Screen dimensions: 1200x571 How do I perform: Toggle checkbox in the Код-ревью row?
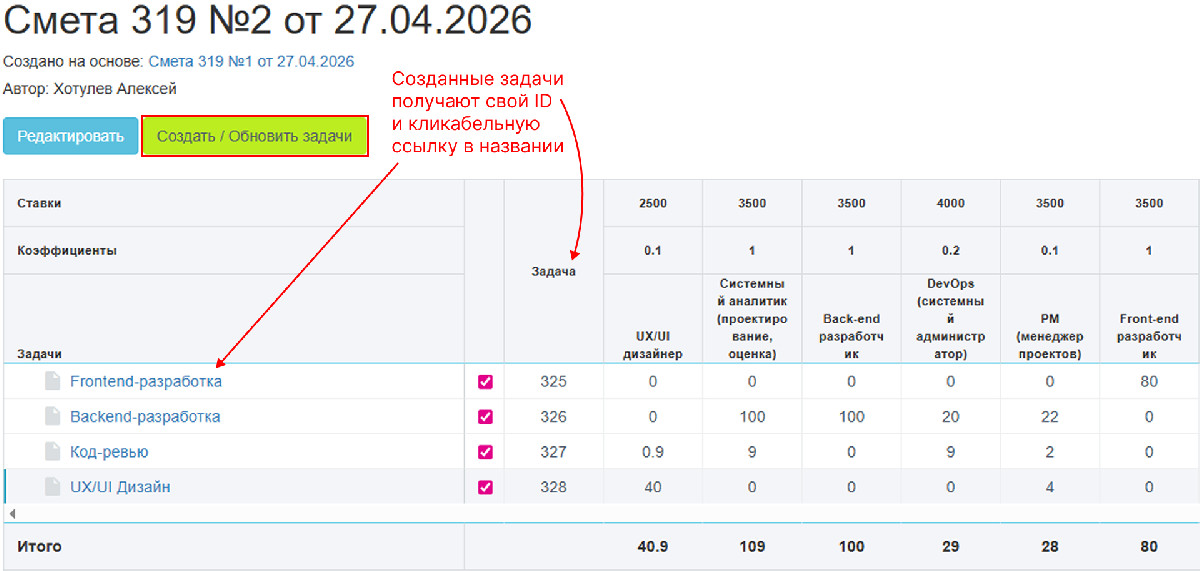coord(485,452)
